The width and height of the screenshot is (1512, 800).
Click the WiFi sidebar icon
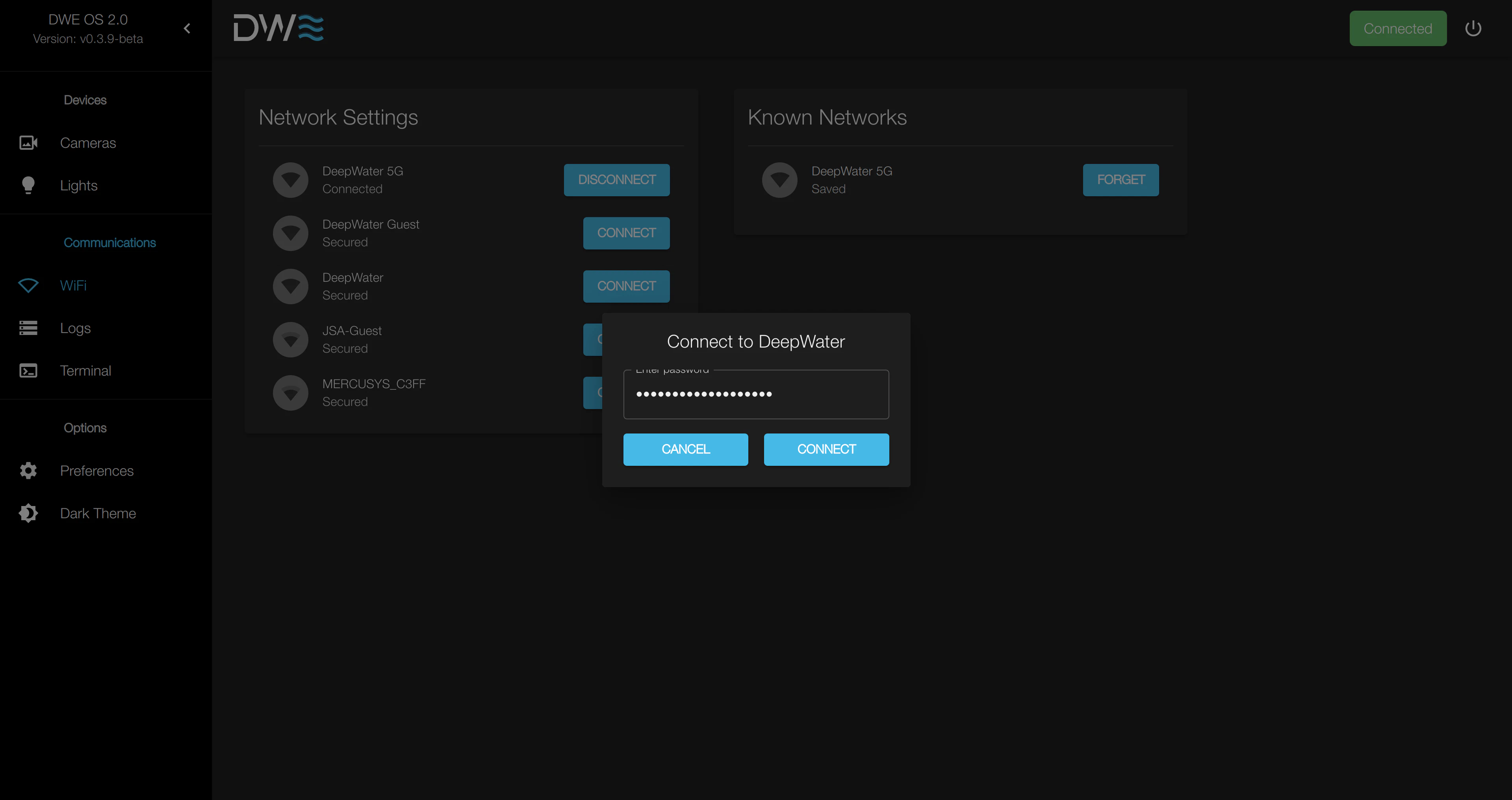coord(28,285)
